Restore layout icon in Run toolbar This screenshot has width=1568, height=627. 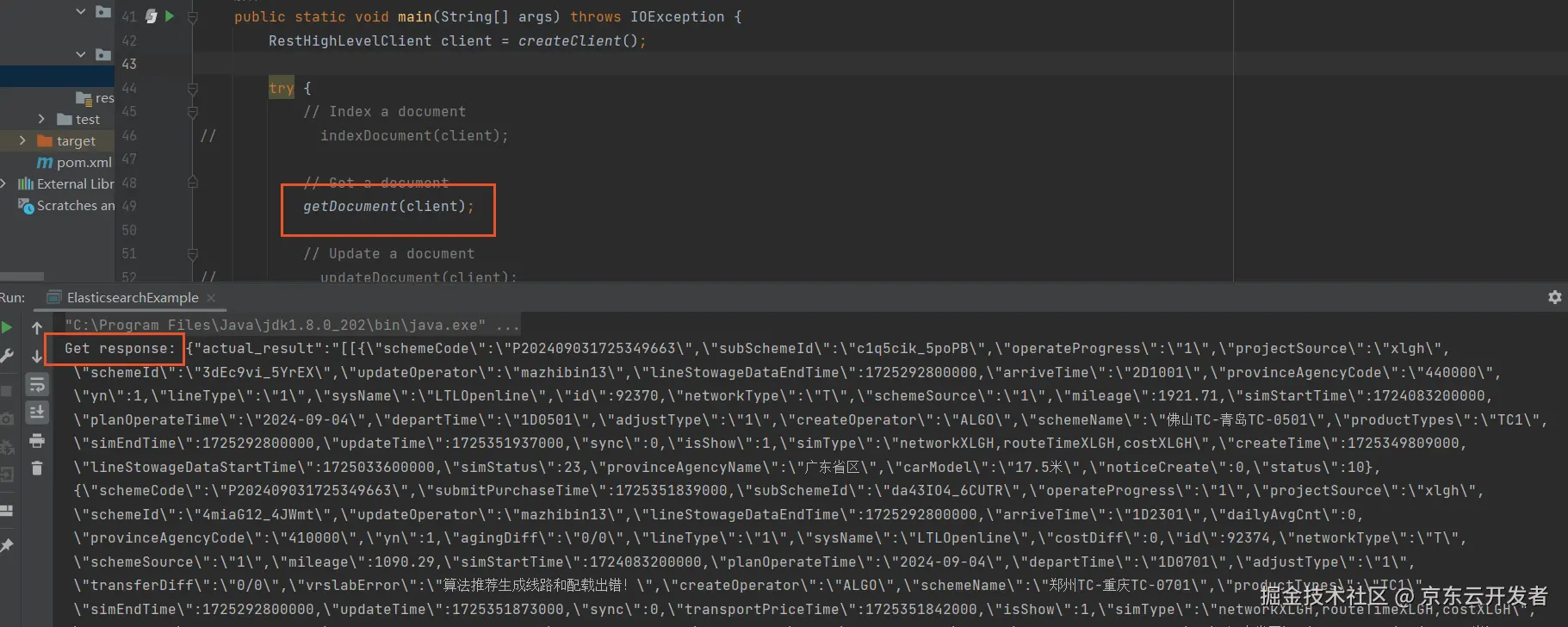click(7, 510)
